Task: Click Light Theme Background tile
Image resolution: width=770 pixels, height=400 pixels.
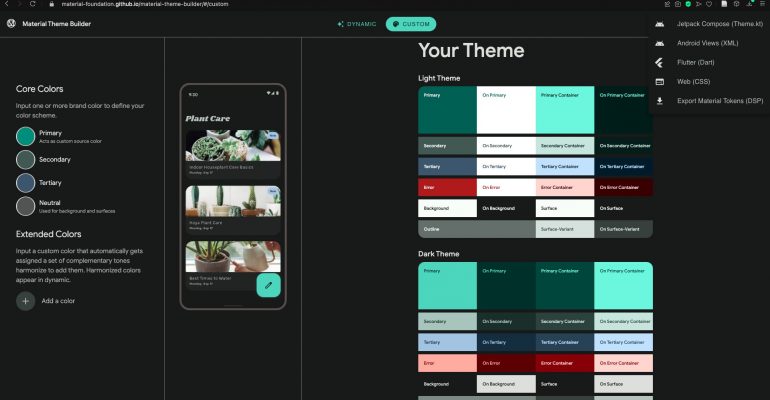Action: 447,208
